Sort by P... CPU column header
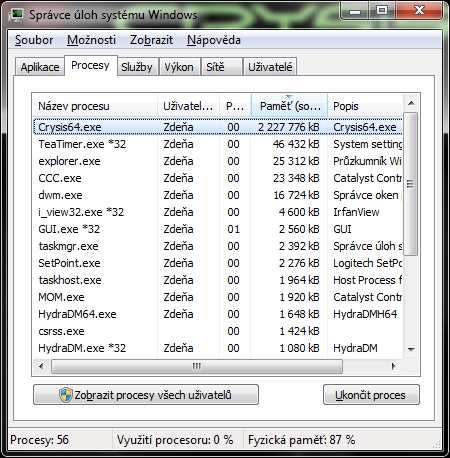 (235, 106)
